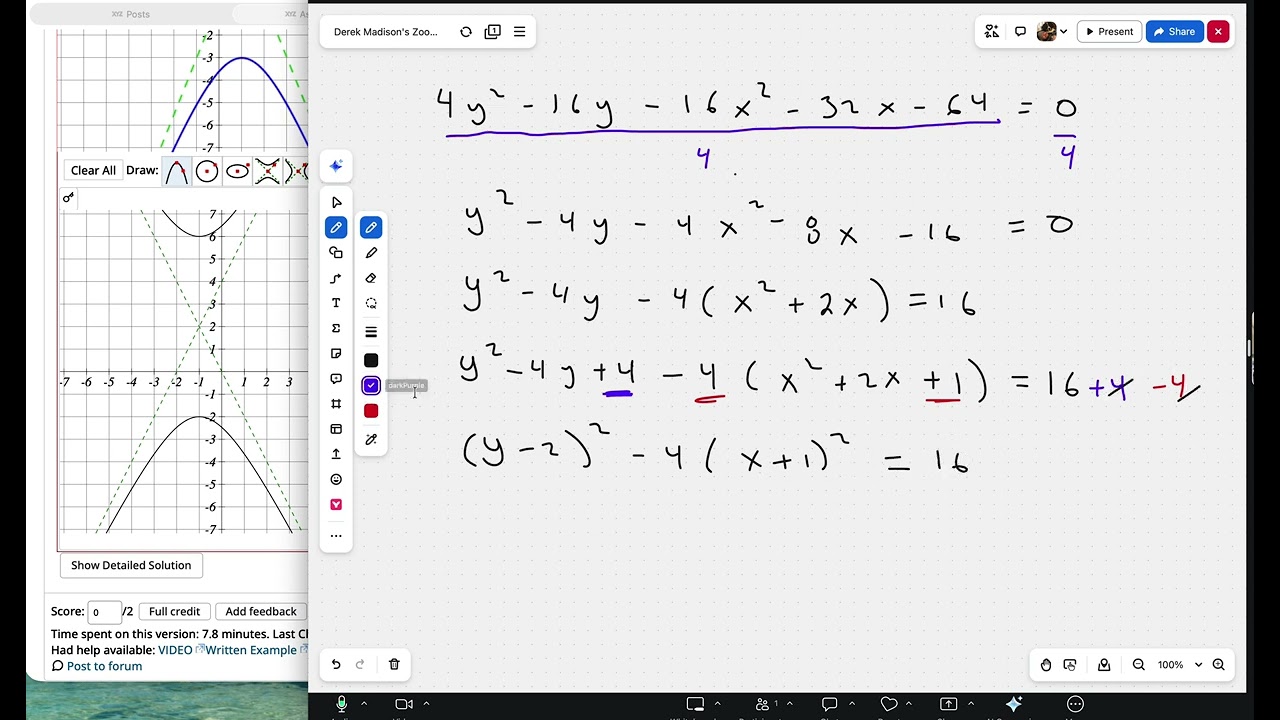Open the comments panel in top bar

pyautogui.click(x=1020, y=32)
